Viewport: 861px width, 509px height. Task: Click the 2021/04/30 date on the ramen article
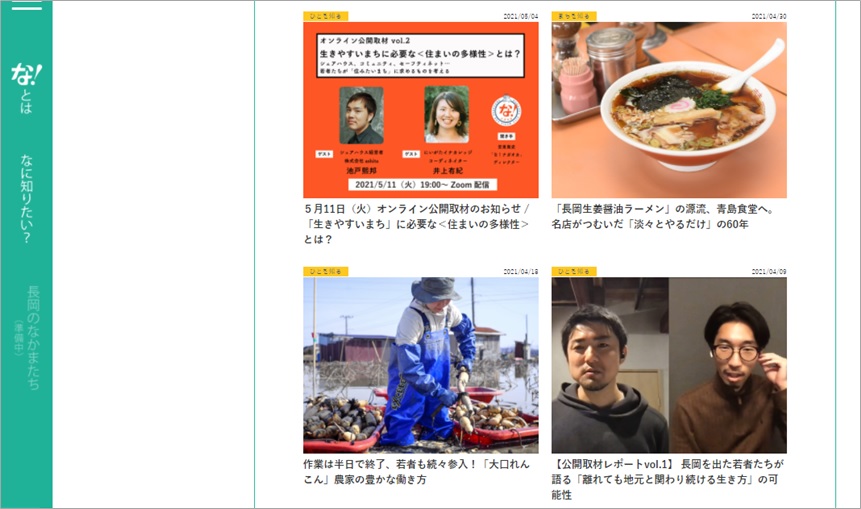coord(769,16)
